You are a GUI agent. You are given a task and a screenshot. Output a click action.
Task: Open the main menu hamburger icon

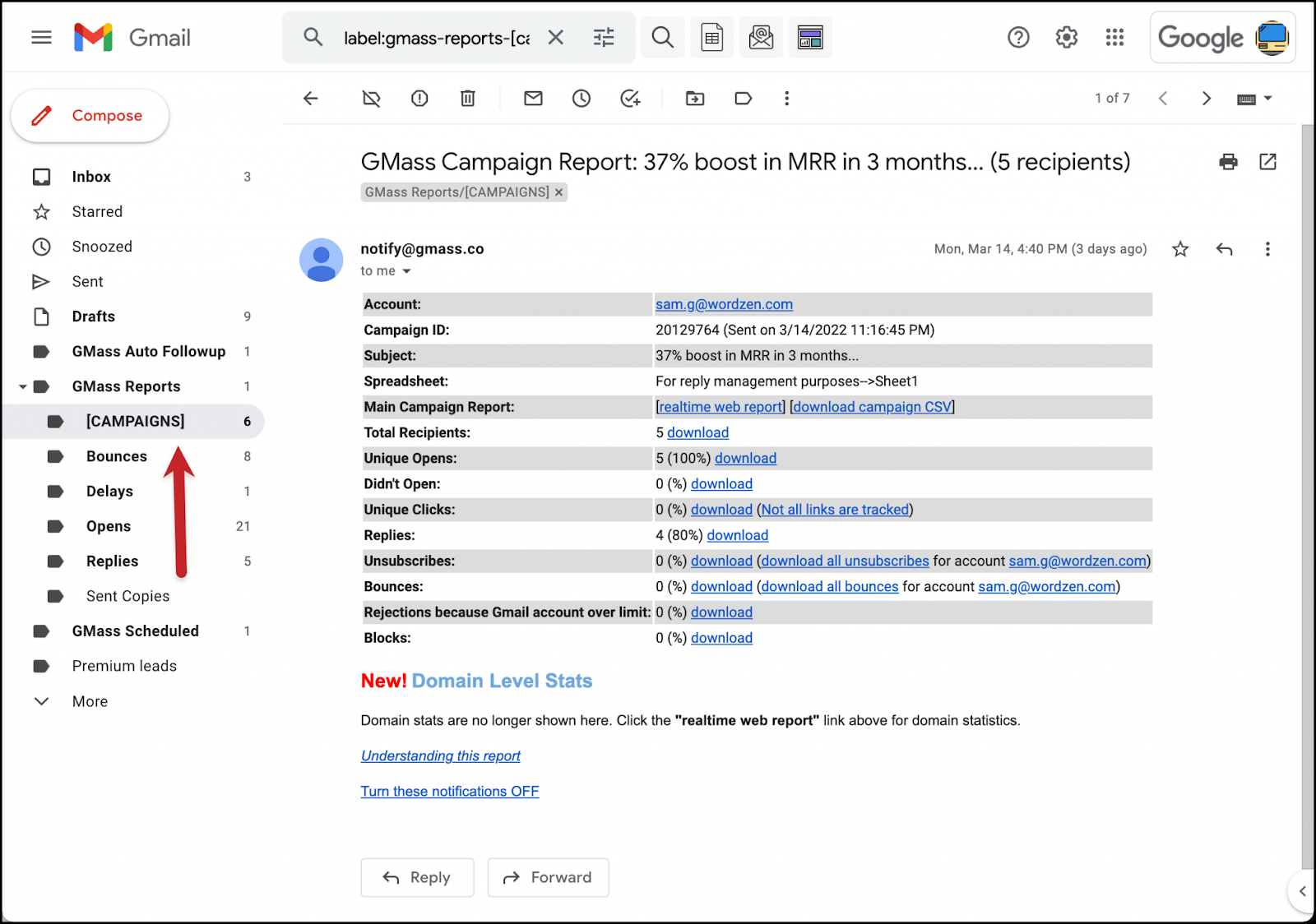[x=41, y=37]
